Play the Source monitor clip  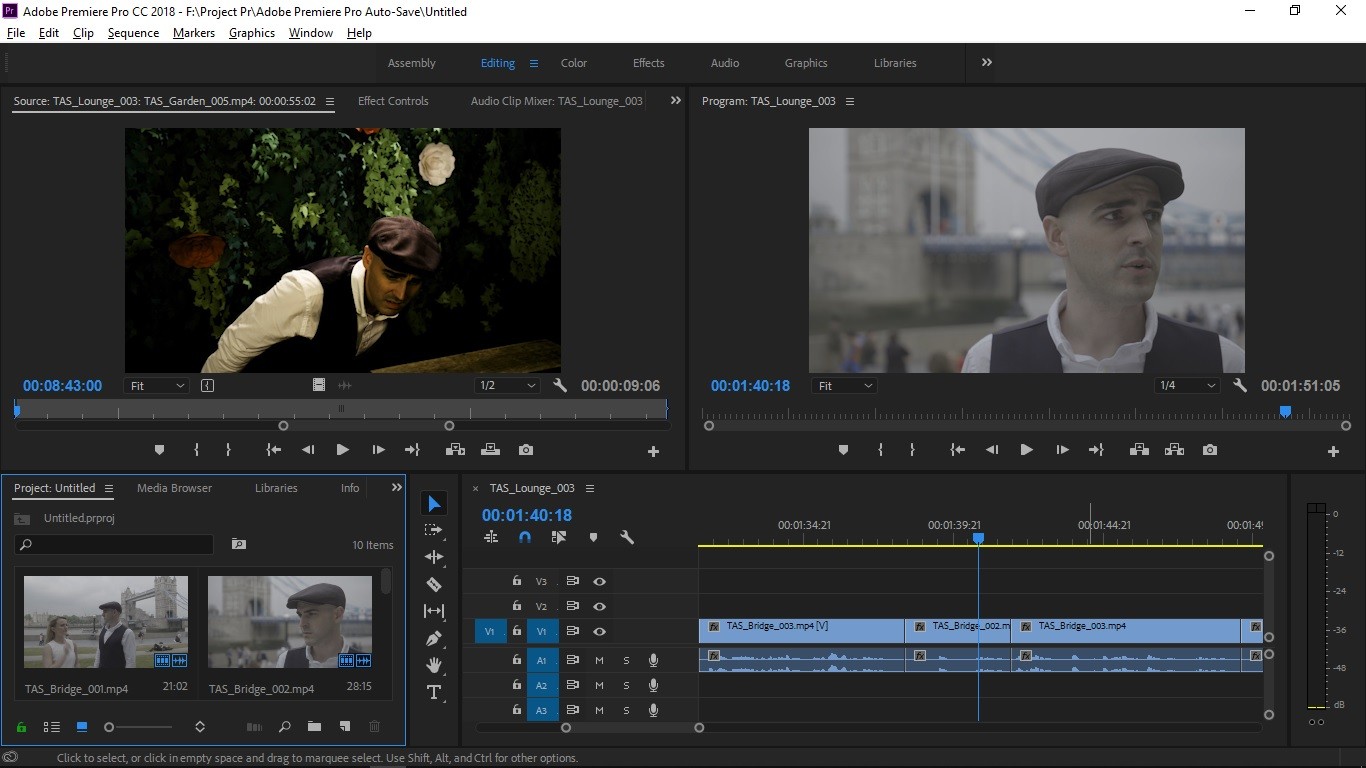click(342, 450)
